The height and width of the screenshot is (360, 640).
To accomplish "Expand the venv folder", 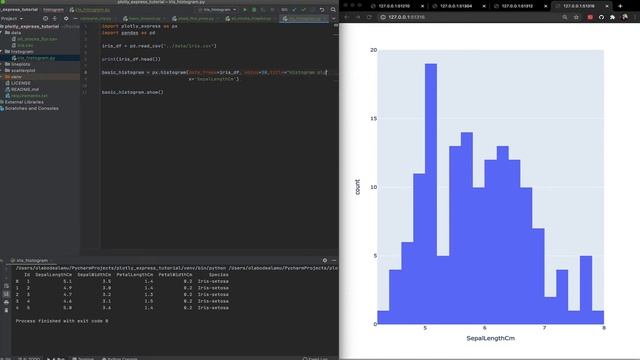I will click(2, 77).
